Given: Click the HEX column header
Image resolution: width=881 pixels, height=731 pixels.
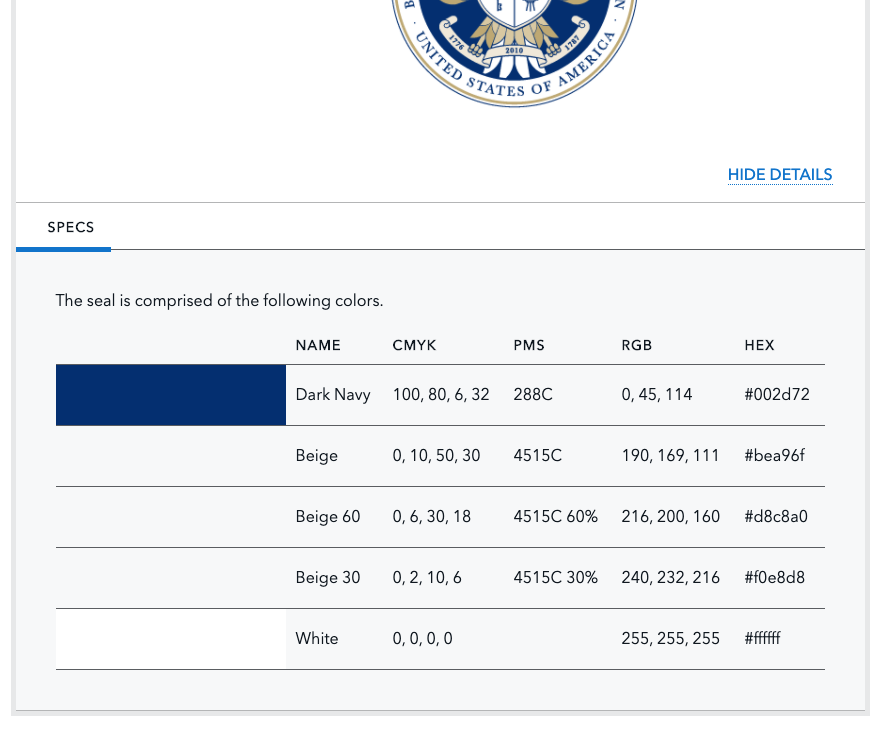Looking at the screenshot, I should (759, 345).
